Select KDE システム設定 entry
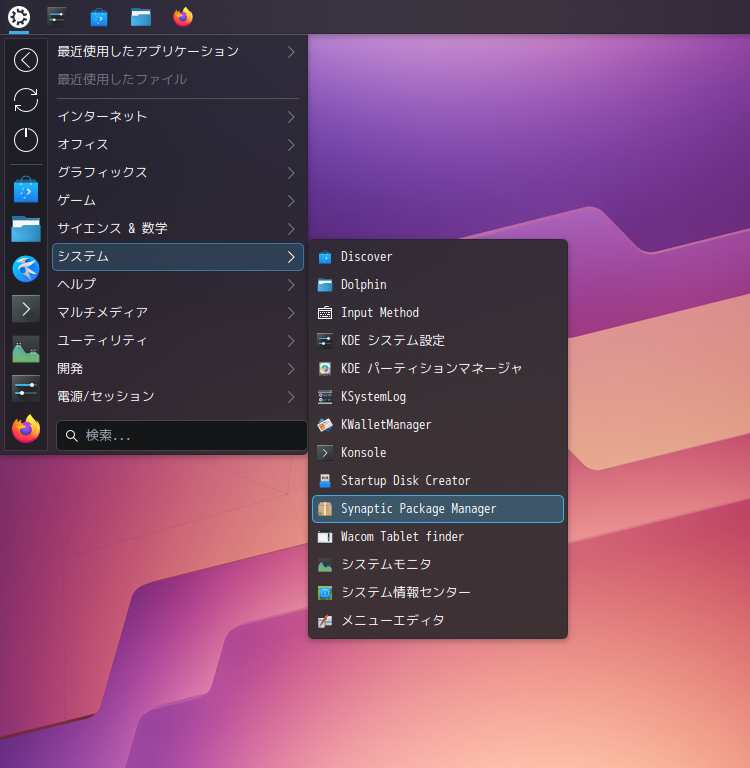 click(438, 341)
